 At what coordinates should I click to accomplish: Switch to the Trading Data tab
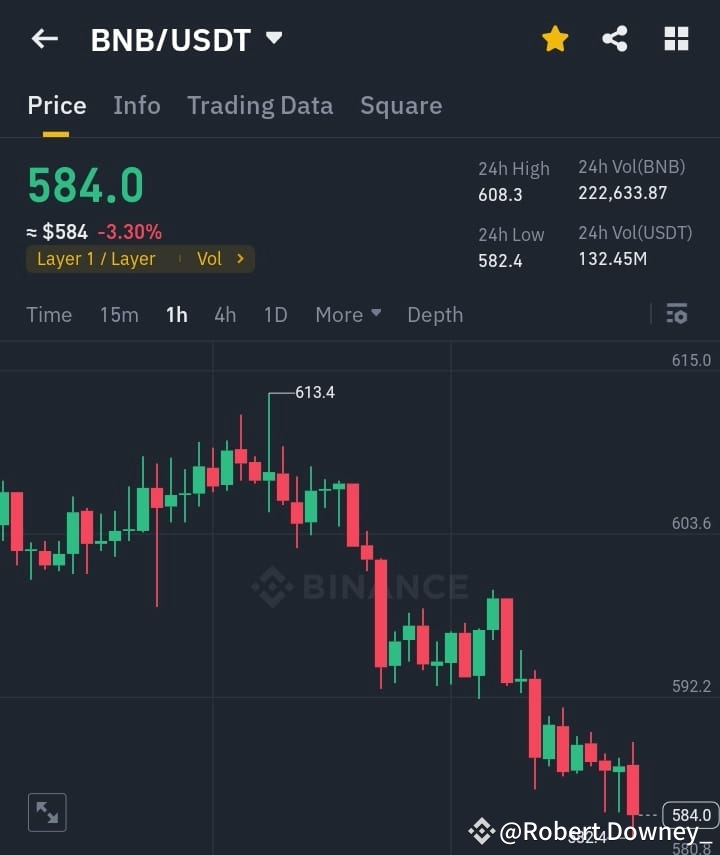click(260, 105)
